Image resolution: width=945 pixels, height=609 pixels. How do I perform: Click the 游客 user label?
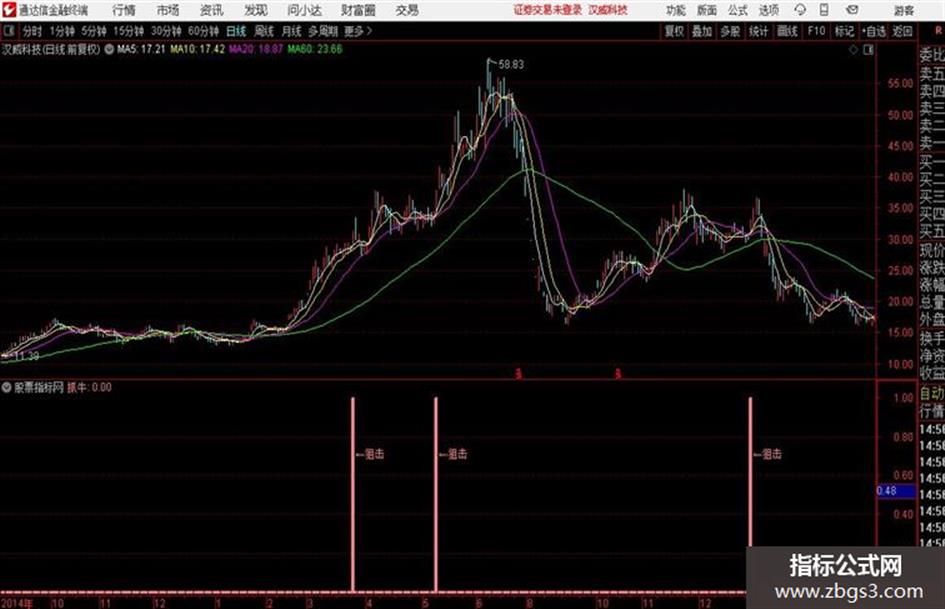click(x=903, y=11)
